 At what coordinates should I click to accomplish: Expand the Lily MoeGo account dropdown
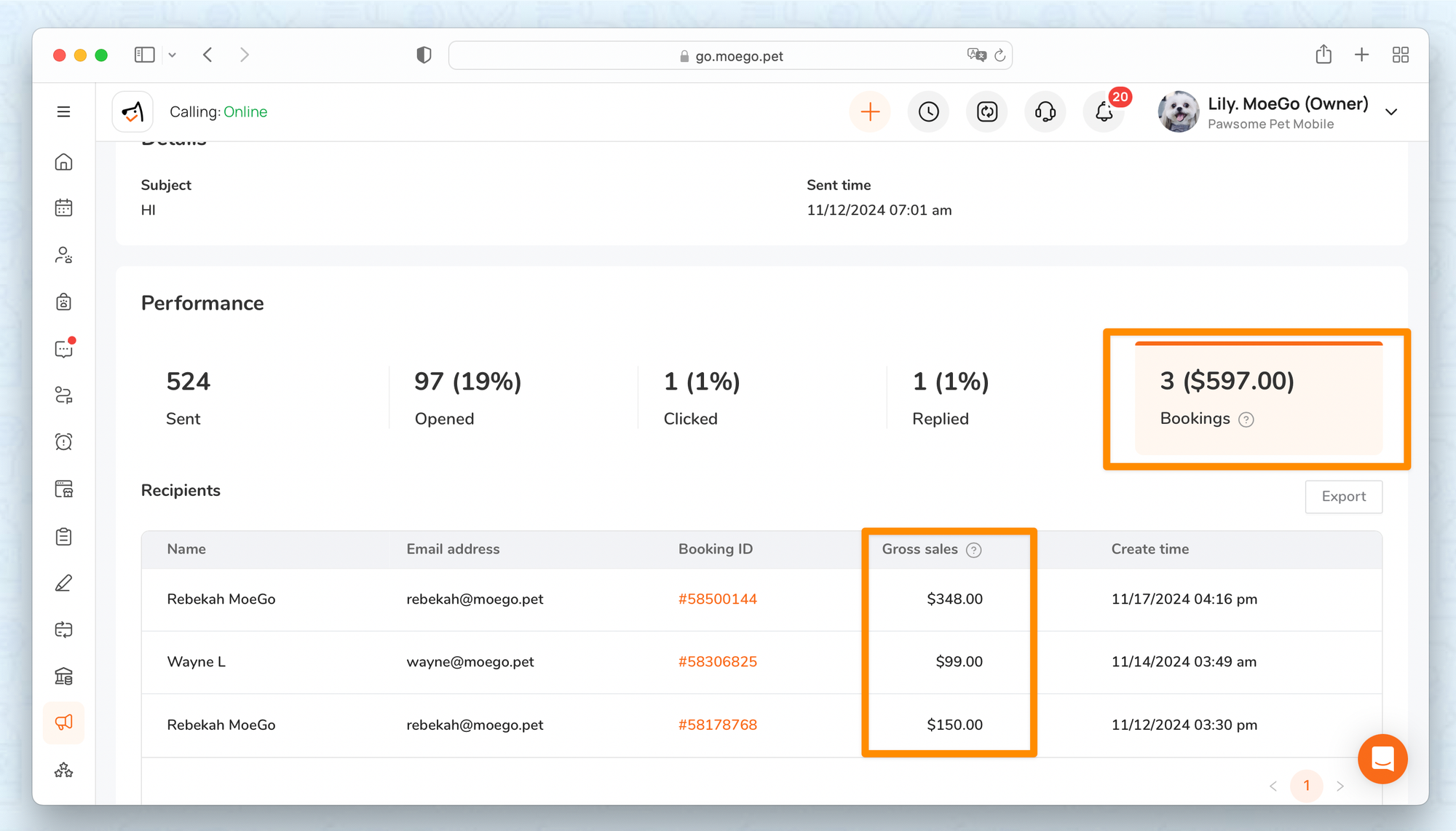[1391, 112]
